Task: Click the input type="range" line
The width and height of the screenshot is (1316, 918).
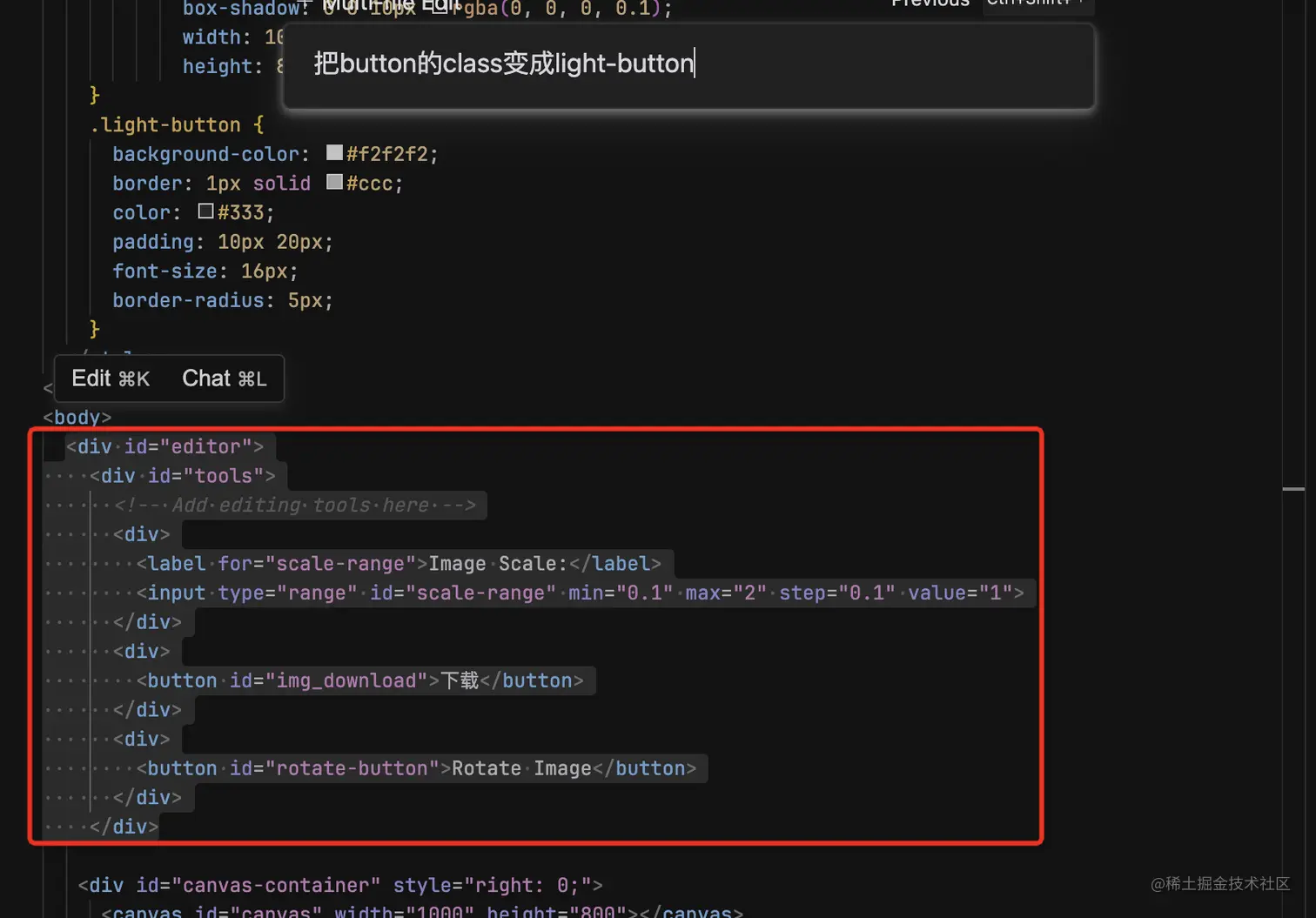Action: (580, 593)
